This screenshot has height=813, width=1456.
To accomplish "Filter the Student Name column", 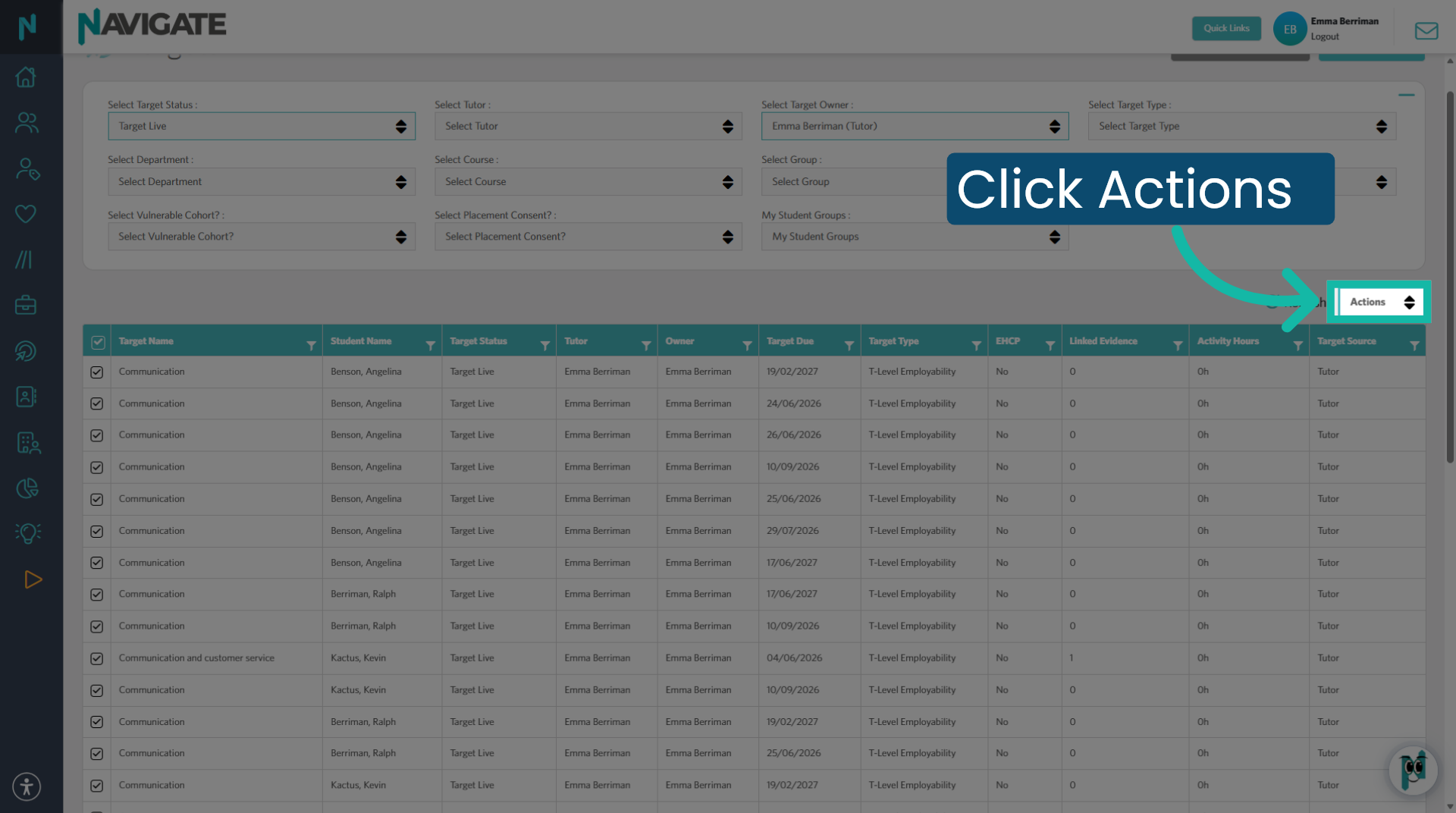I will pyautogui.click(x=430, y=346).
